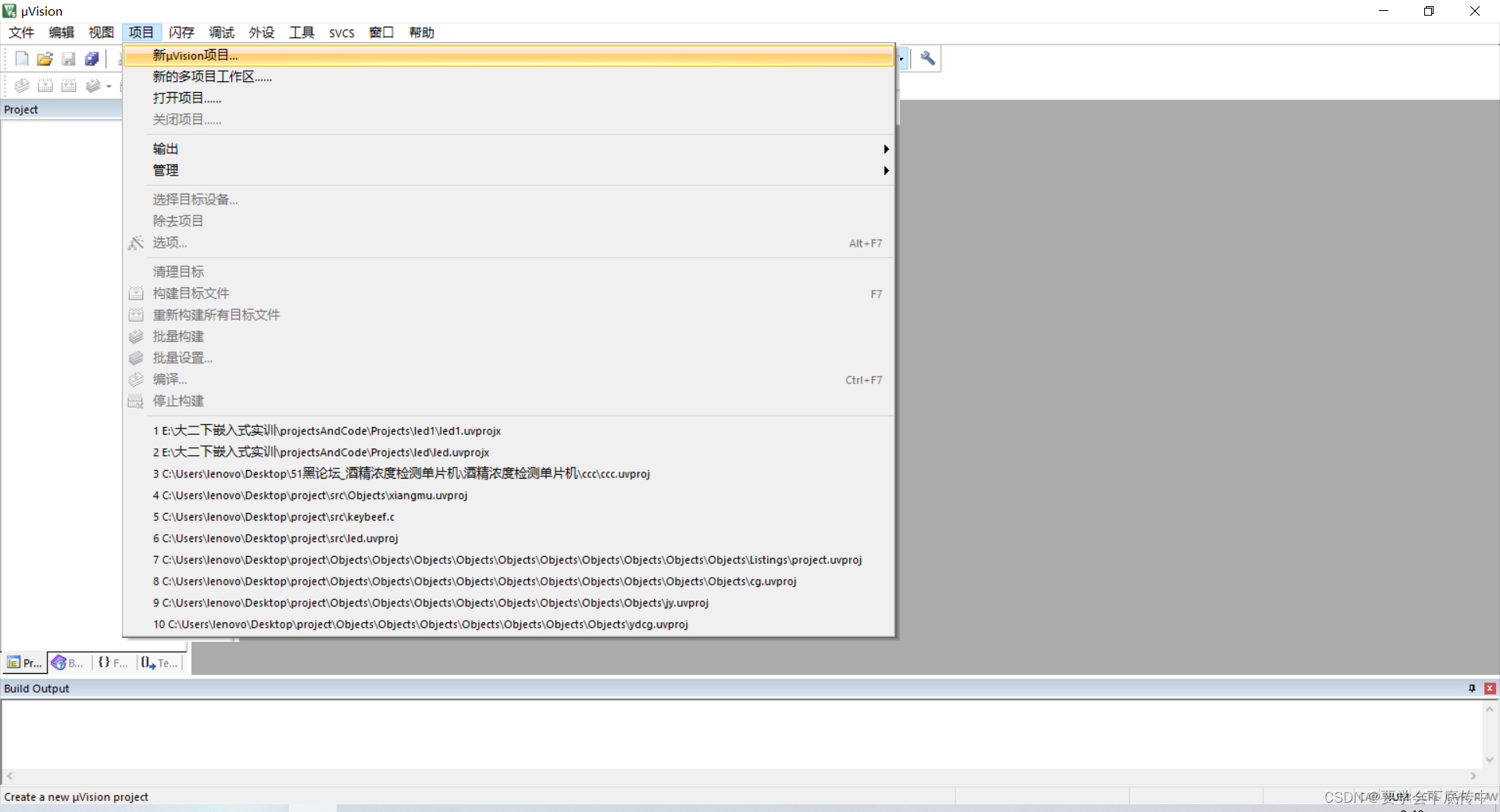The height and width of the screenshot is (812, 1500).
Task: Click 构建目标文件 menu entry
Action: tap(509, 294)
